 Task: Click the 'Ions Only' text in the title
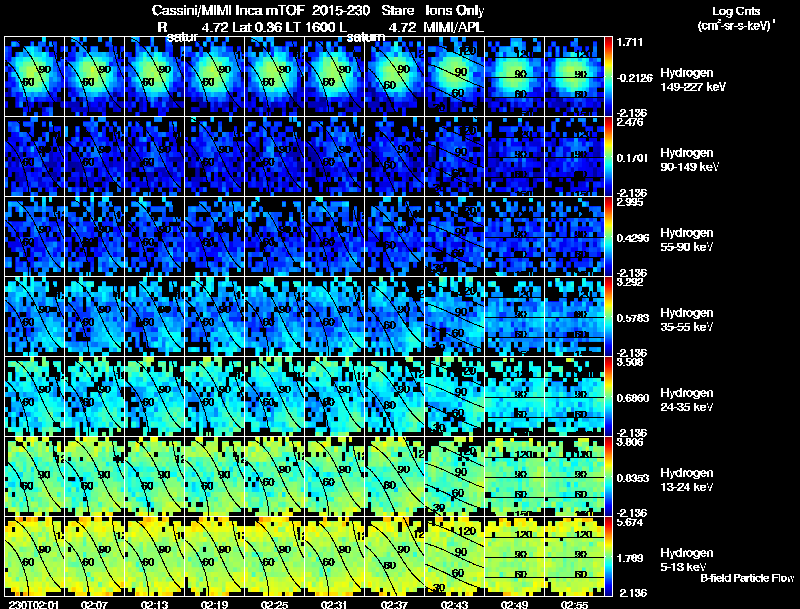point(454,11)
